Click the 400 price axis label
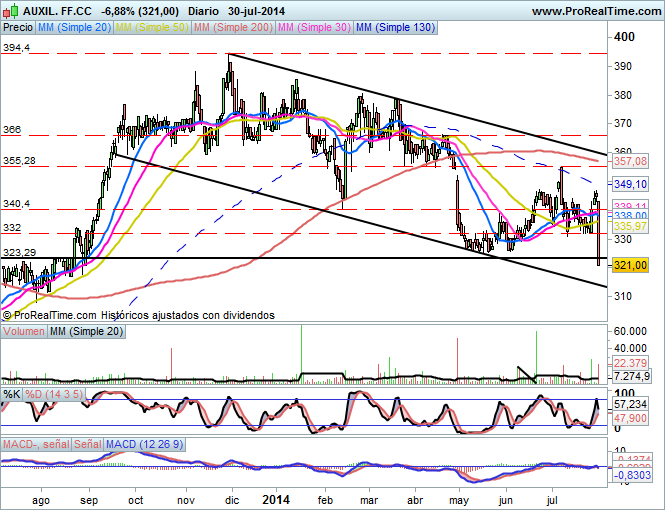Screen dimensions: 665x510 [624, 37]
